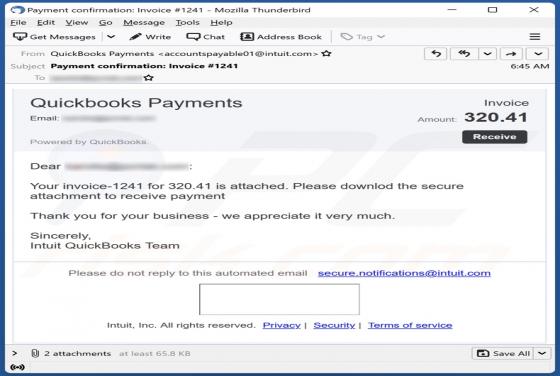Open the Go menu
560x376 pixels.
pos(105,22)
